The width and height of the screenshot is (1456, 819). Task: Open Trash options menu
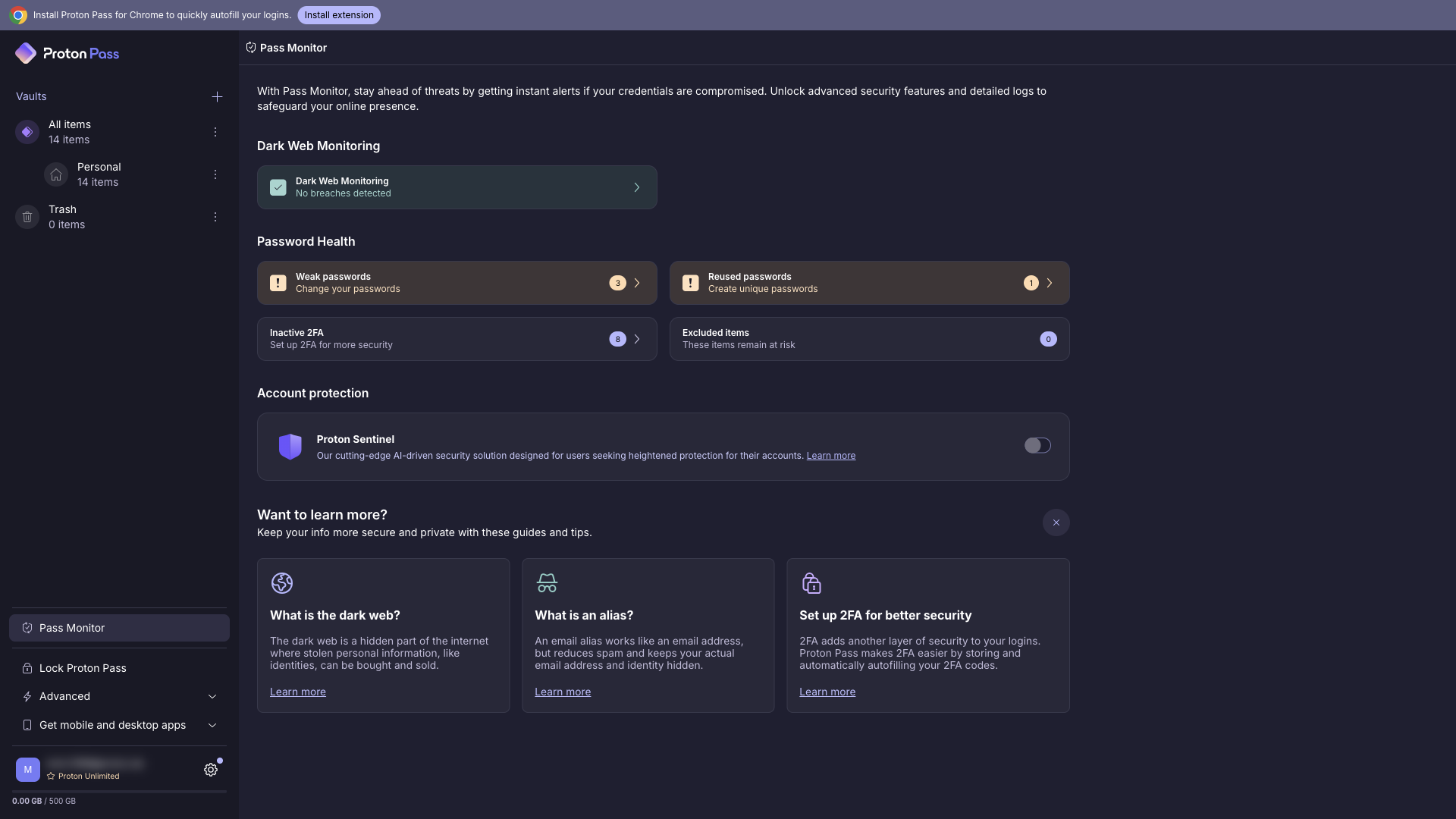click(215, 217)
